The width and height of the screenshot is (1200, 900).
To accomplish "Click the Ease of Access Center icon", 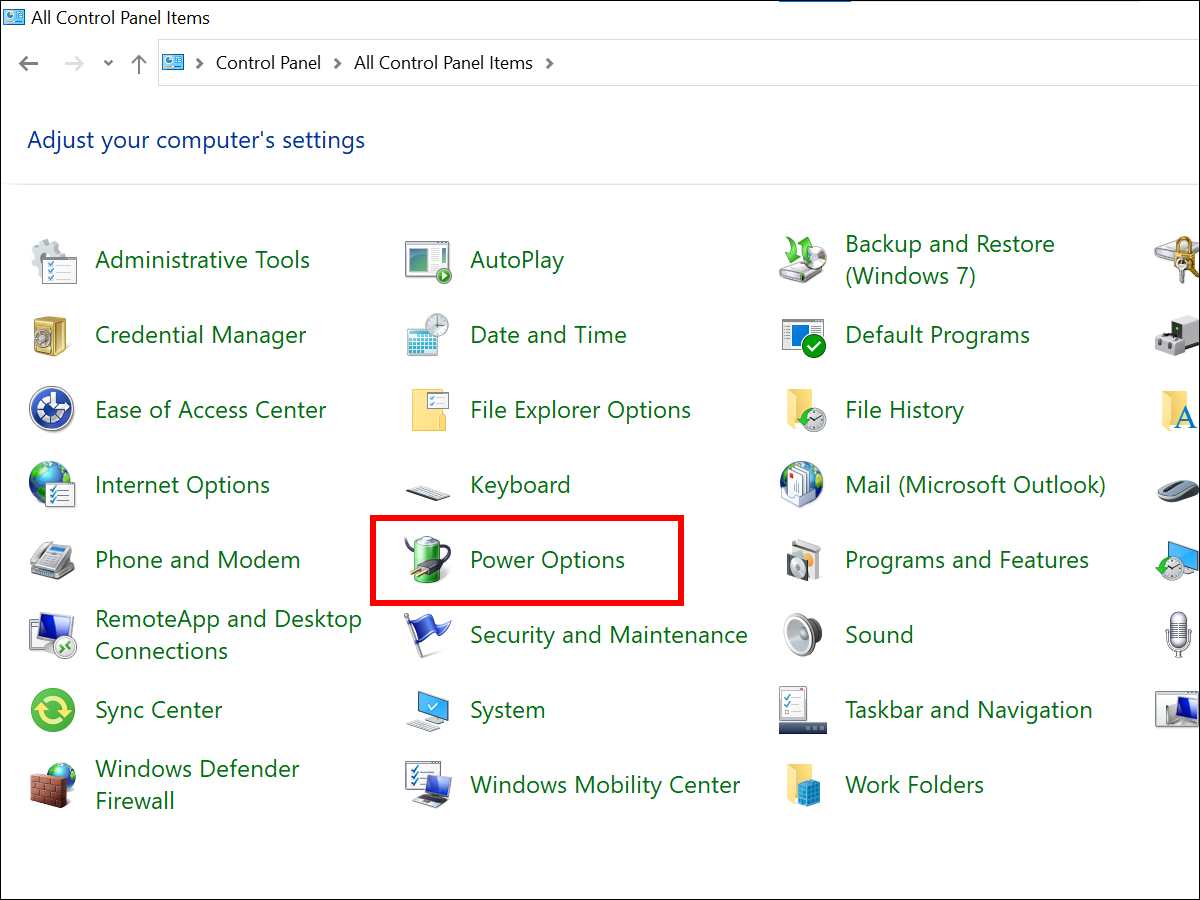I will coord(51,410).
